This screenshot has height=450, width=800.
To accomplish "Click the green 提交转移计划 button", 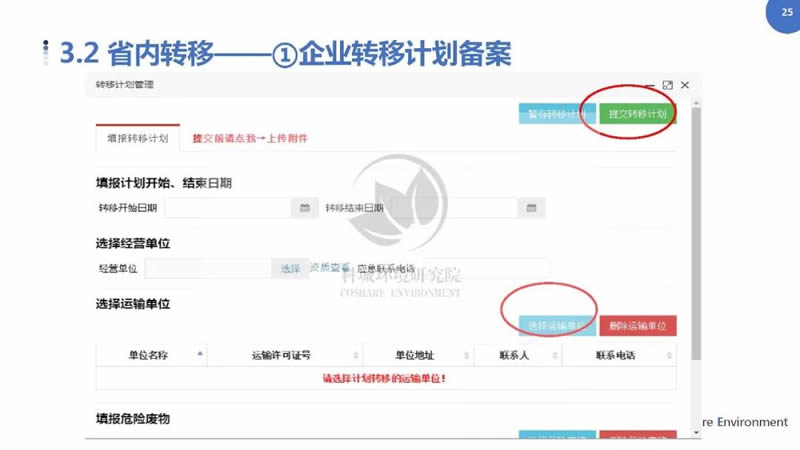I will click(637, 114).
